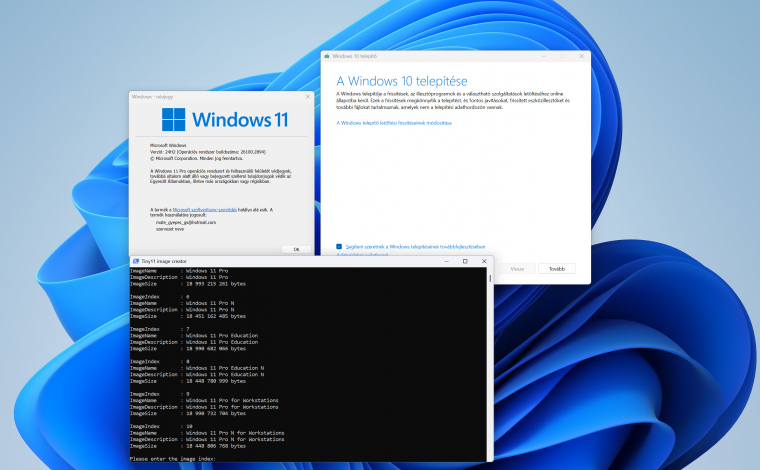Click the 'ImageSize : 18 451 162 485 bytes' line
760x470 pixels.
(188, 316)
